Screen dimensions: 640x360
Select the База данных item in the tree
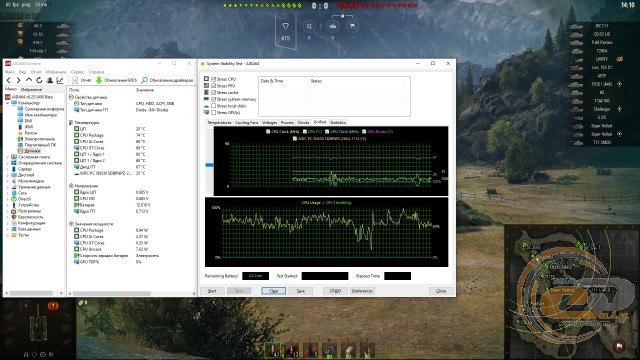click(26, 229)
